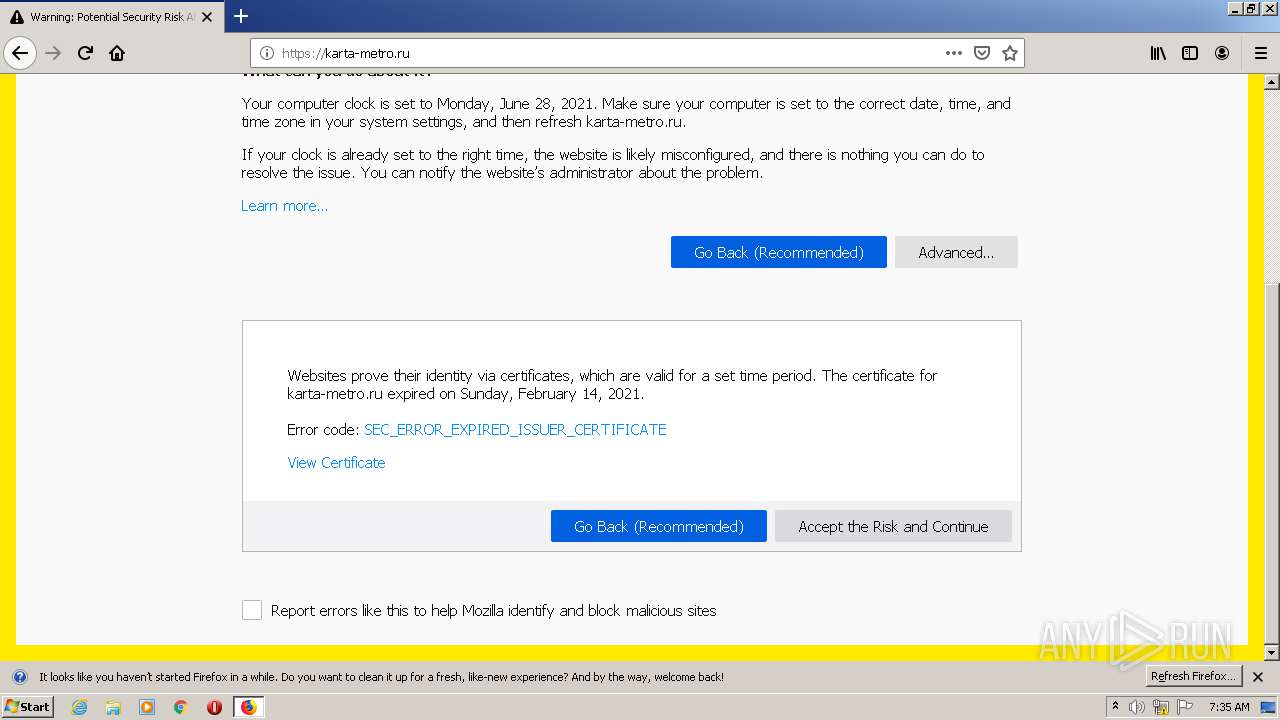Open Windows Explorer from taskbar

[x=113, y=707]
